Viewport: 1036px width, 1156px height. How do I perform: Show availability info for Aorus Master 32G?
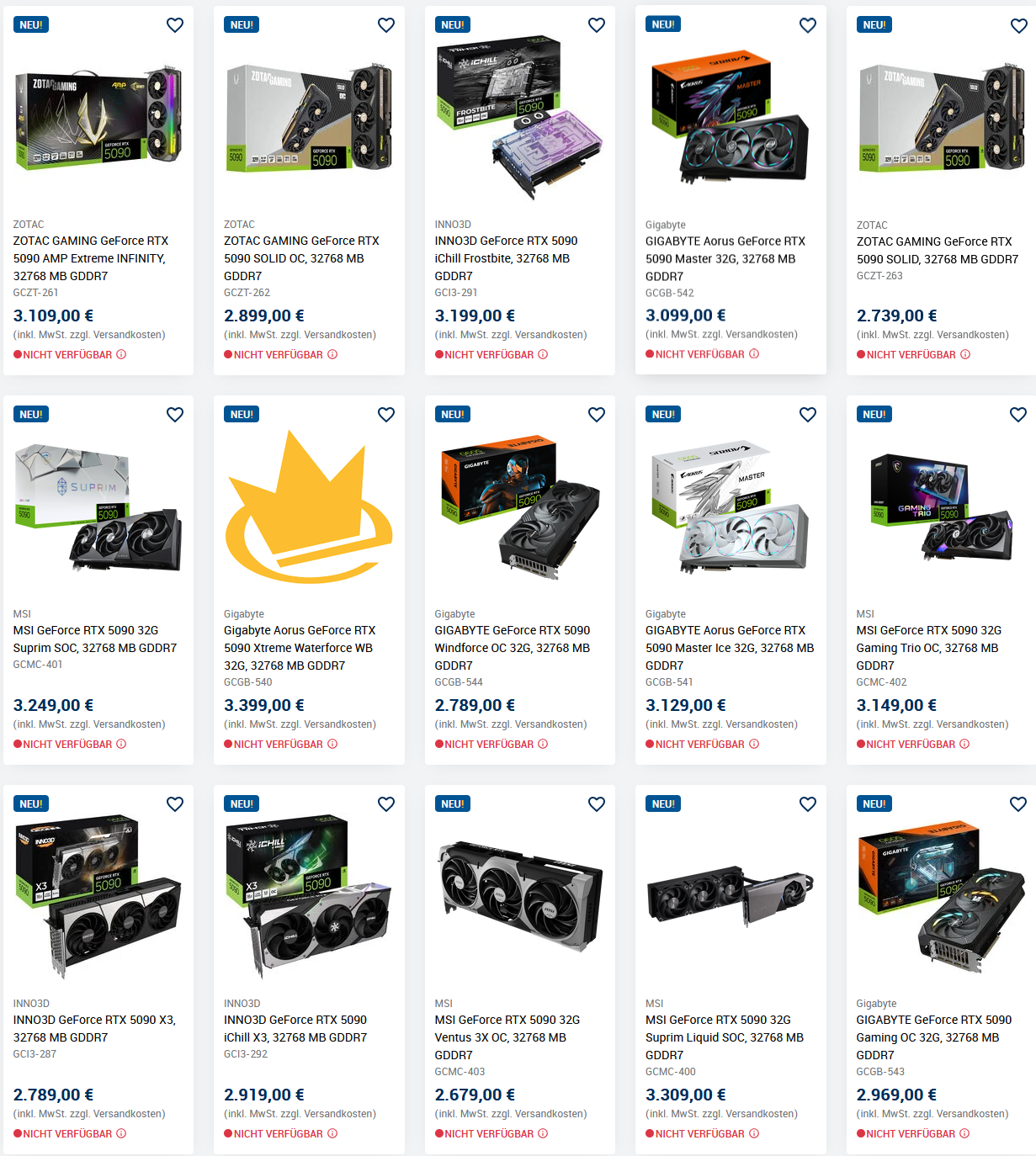pyautogui.click(x=754, y=354)
